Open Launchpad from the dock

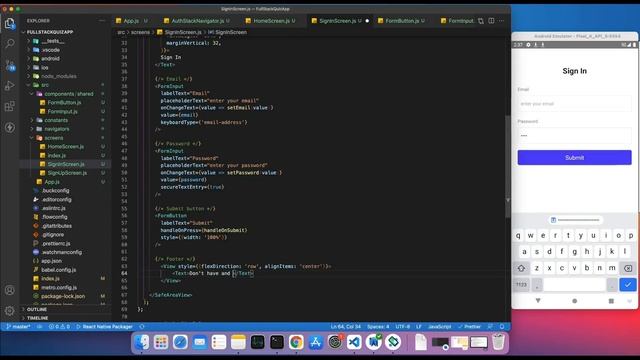161,342
